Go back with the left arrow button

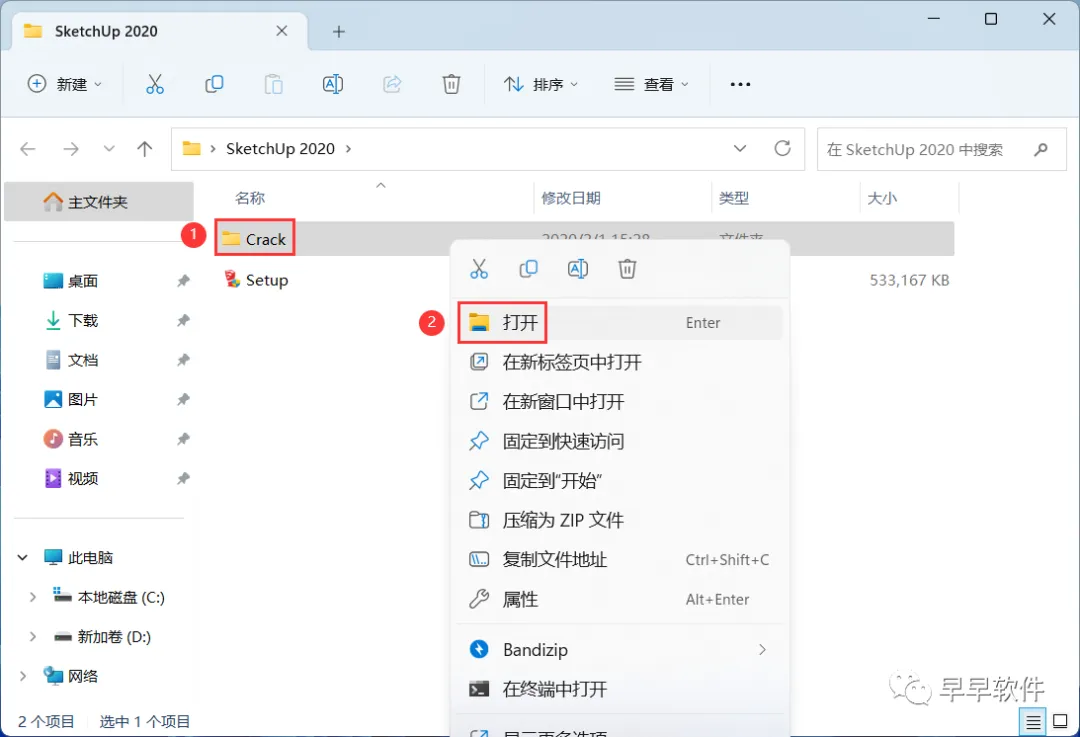coord(28,149)
